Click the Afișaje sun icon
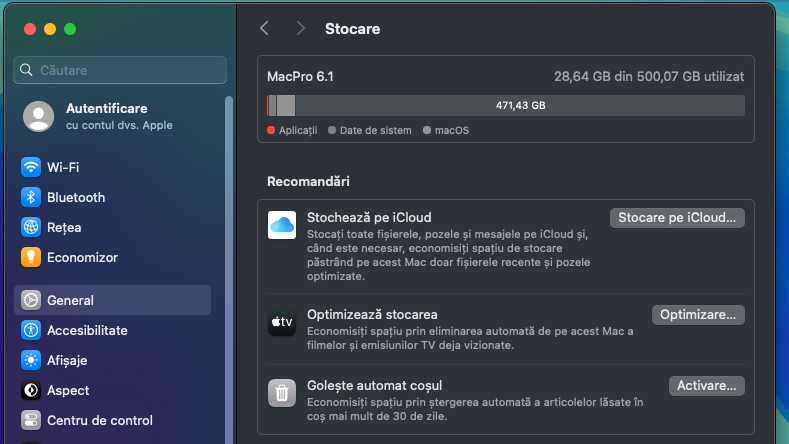Screen dimensions: 789x444 [x=31, y=360]
